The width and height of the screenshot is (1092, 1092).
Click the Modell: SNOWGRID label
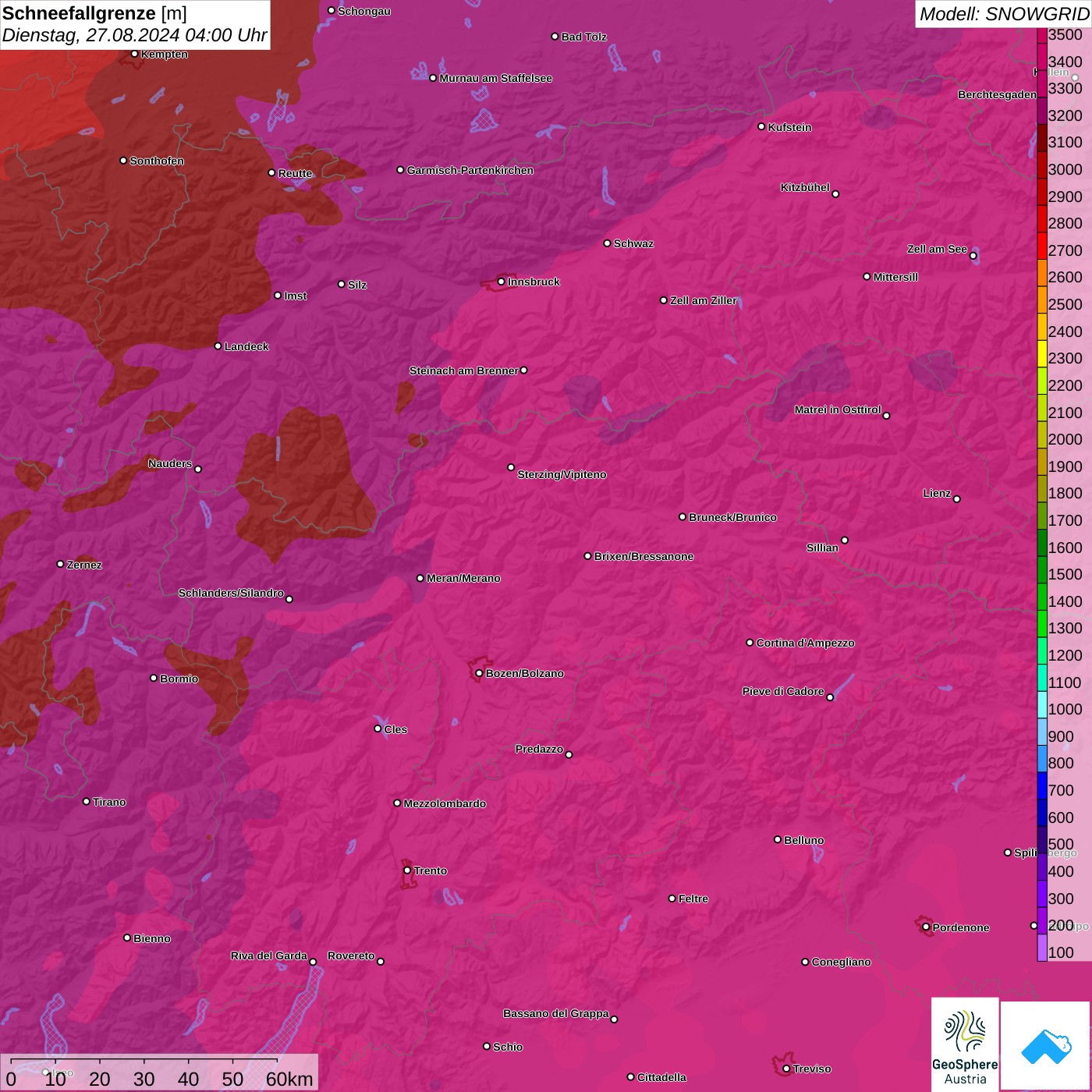point(1004,13)
